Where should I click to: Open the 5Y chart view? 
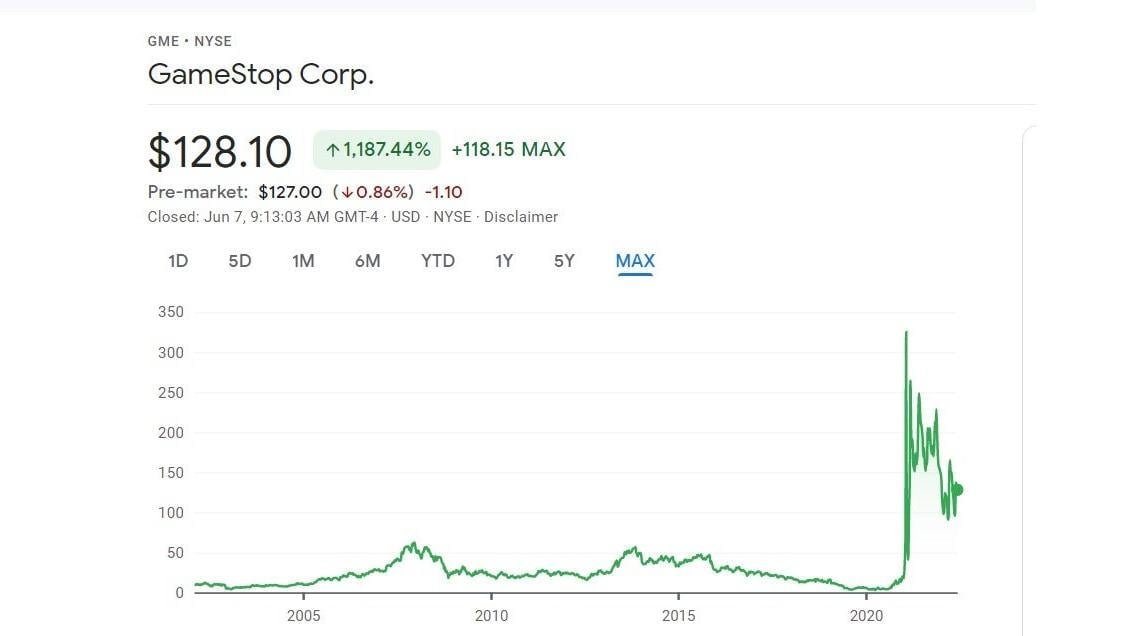tap(564, 260)
